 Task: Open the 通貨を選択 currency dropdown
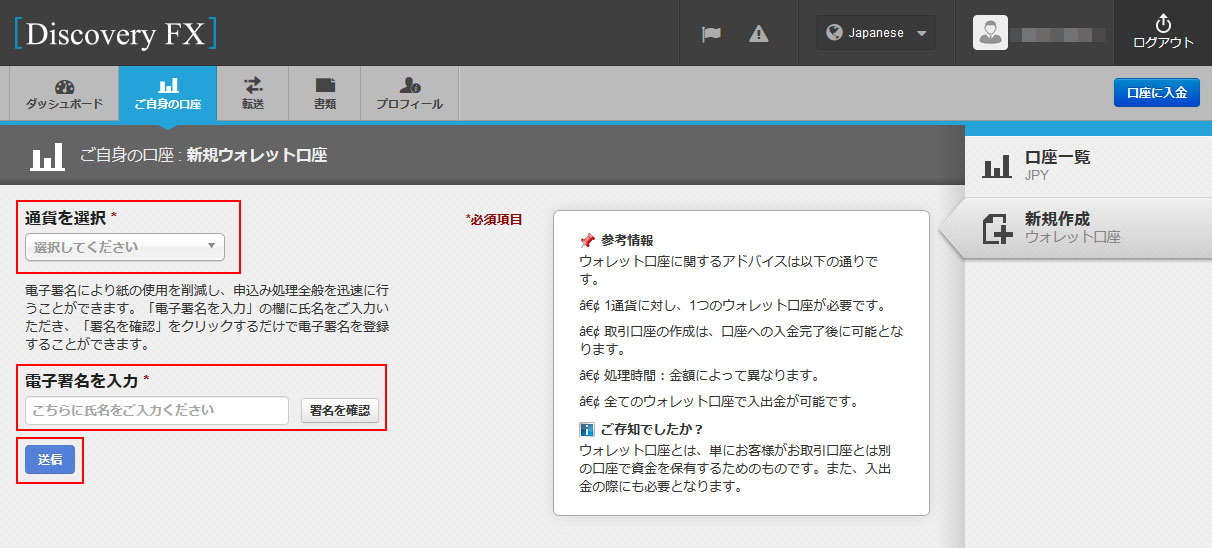click(x=125, y=247)
